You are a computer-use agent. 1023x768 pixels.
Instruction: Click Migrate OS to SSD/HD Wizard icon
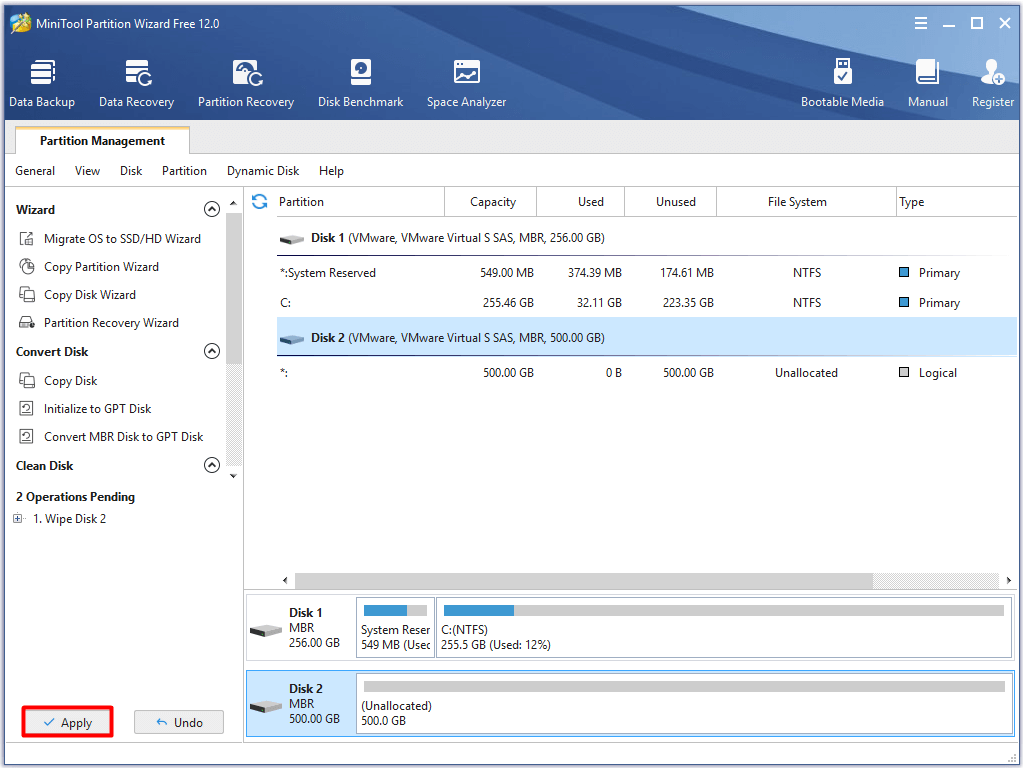[x=27, y=239]
